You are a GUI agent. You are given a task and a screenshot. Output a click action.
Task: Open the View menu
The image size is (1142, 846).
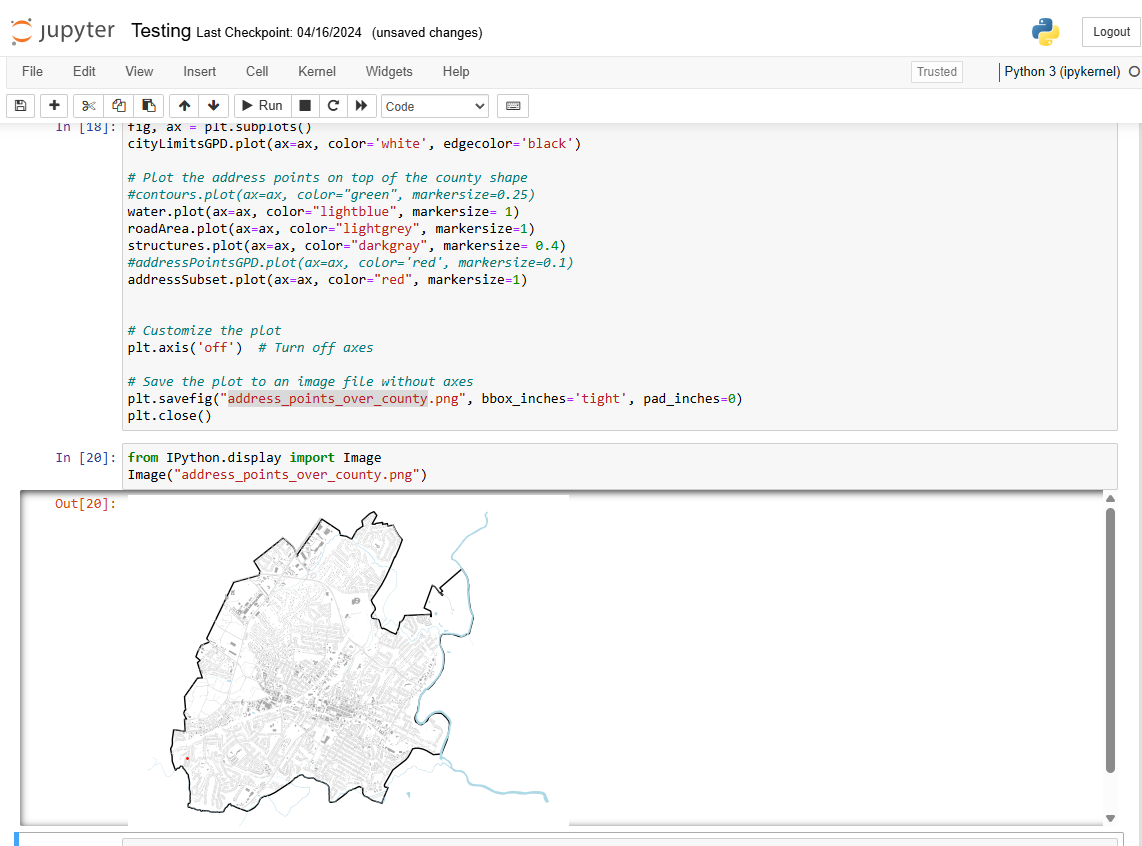(139, 71)
